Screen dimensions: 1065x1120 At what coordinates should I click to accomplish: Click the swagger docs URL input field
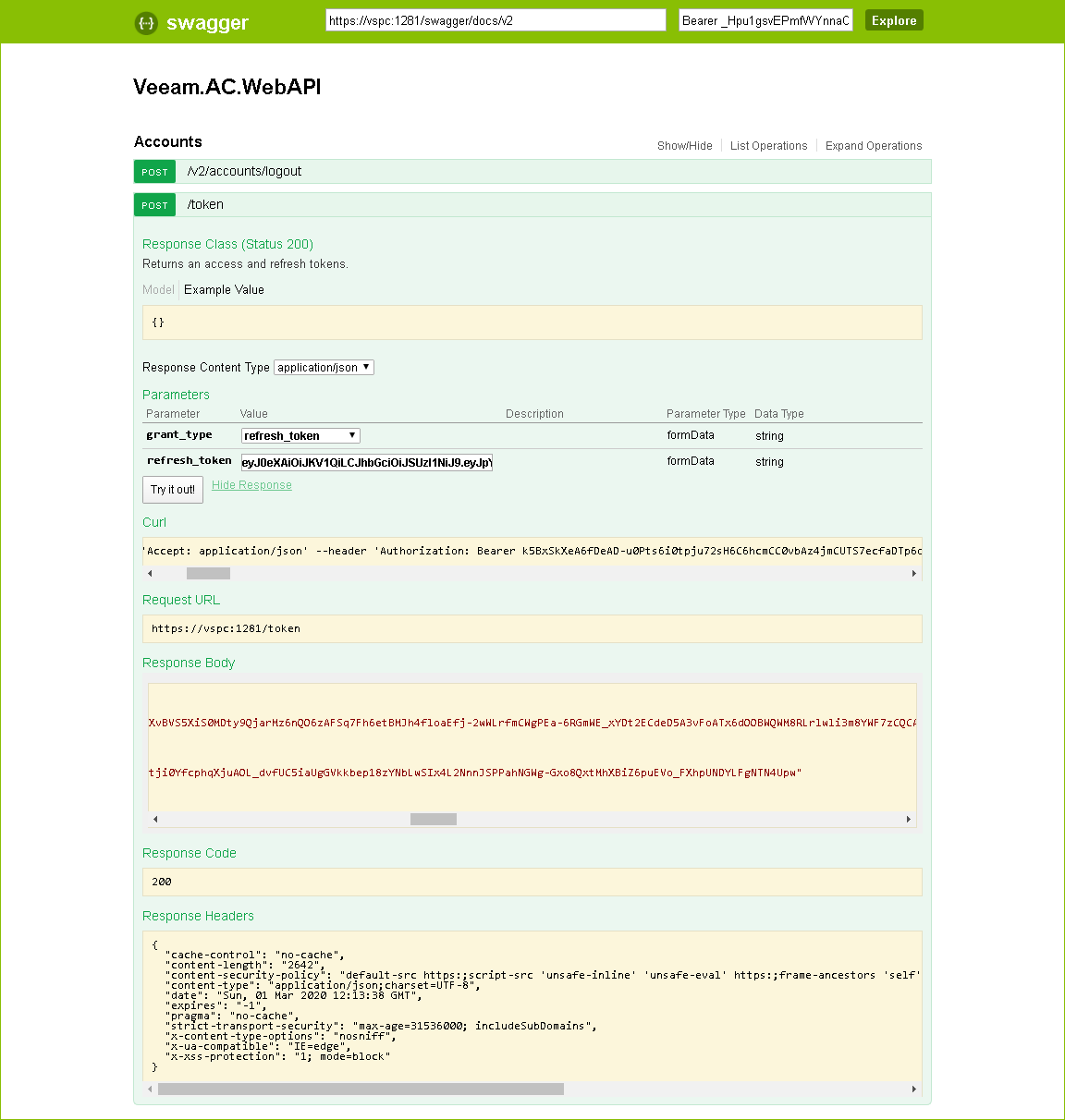[496, 20]
